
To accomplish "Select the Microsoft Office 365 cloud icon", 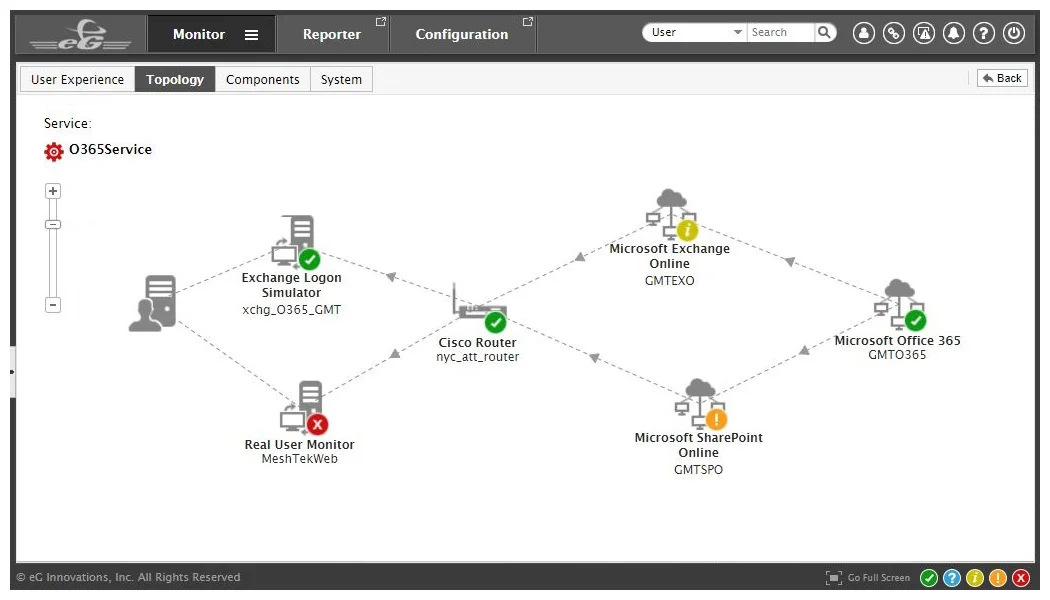I will point(901,305).
